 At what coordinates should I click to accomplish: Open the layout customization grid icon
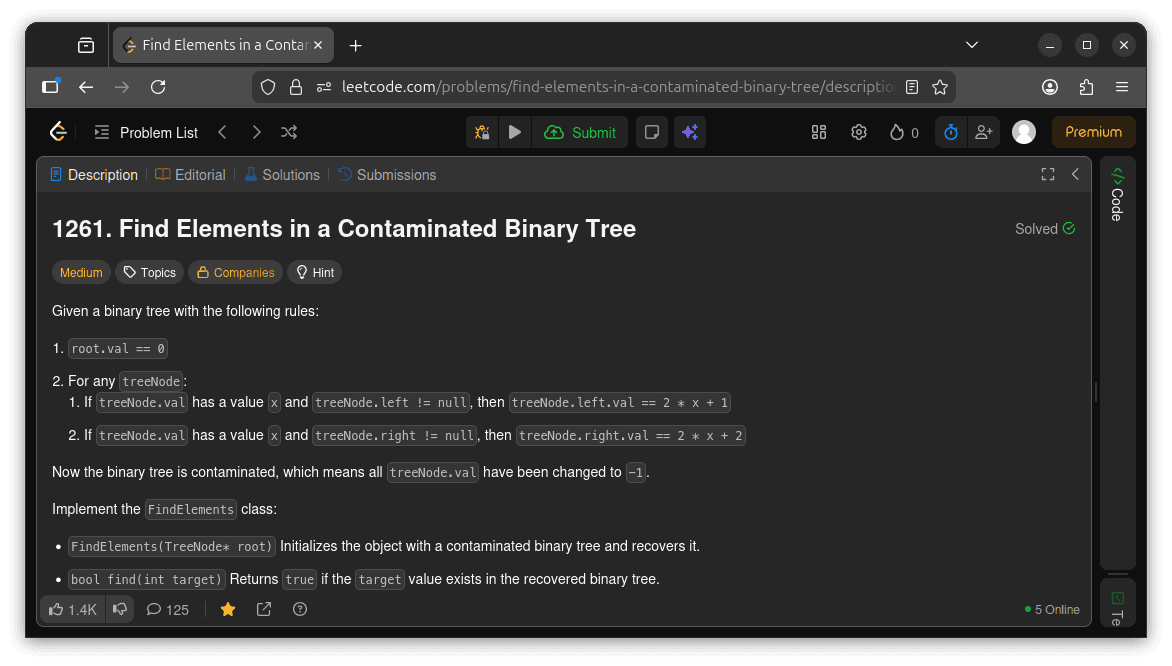819,131
